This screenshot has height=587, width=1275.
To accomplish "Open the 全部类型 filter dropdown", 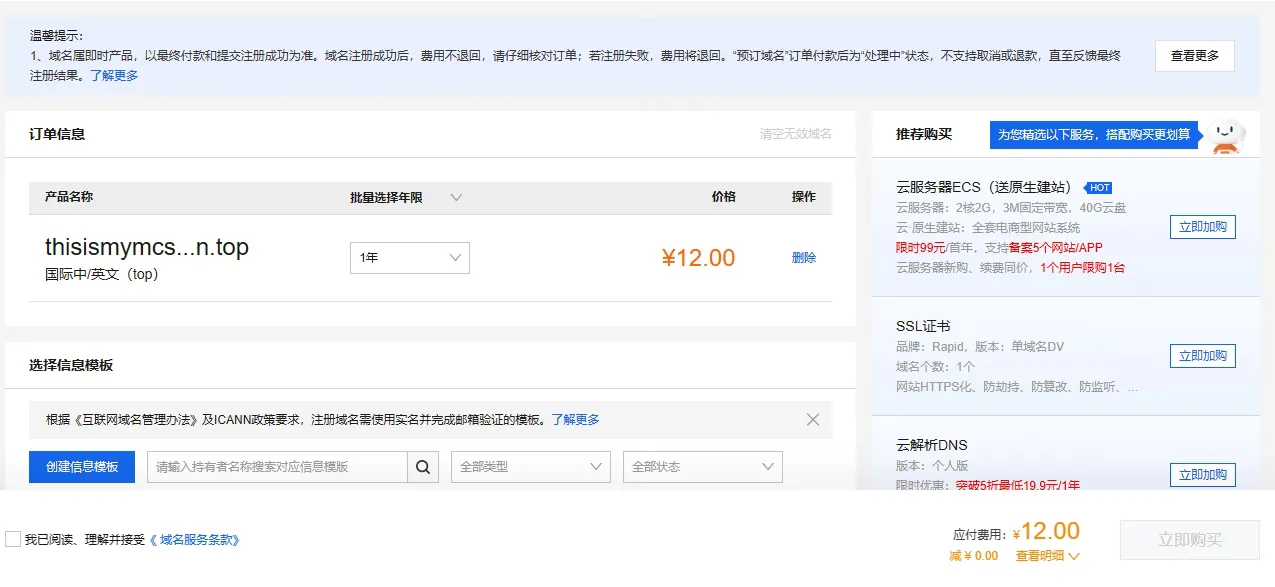I will 530,467.
